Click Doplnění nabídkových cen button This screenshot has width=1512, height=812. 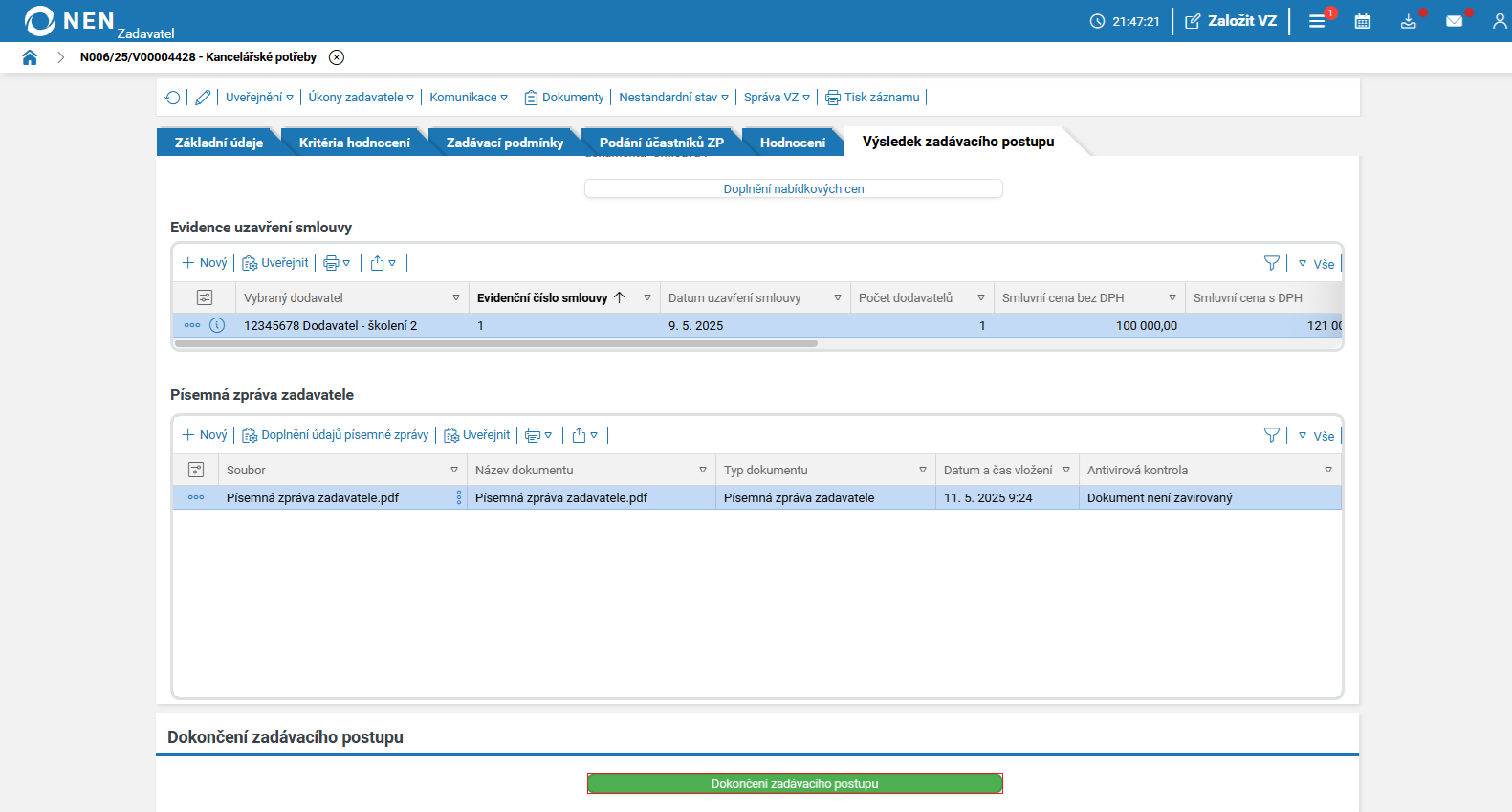click(x=794, y=188)
